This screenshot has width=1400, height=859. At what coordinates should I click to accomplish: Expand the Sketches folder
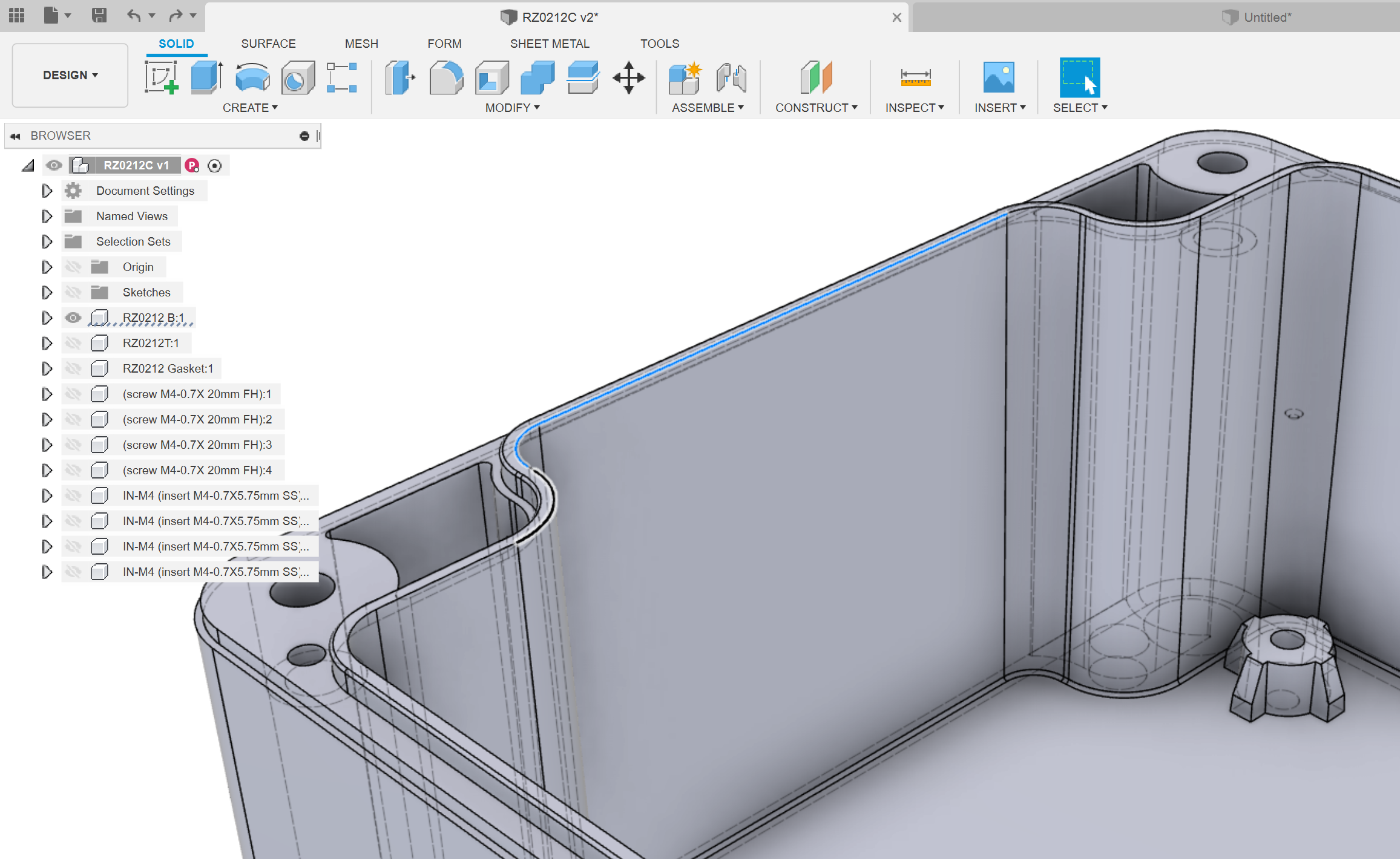tap(47, 292)
